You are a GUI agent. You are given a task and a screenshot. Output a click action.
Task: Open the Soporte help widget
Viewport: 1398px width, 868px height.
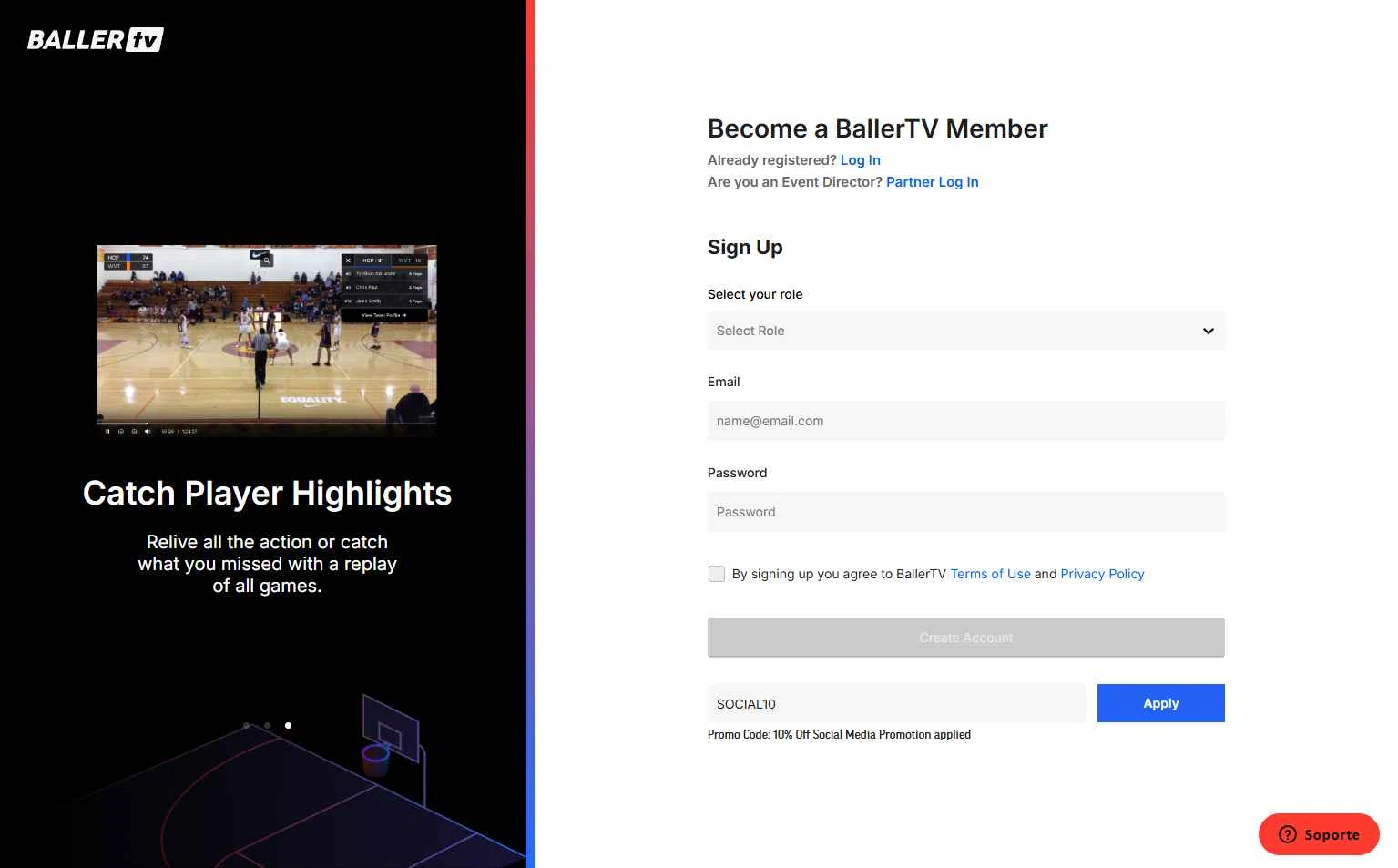tap(1319, 834)
